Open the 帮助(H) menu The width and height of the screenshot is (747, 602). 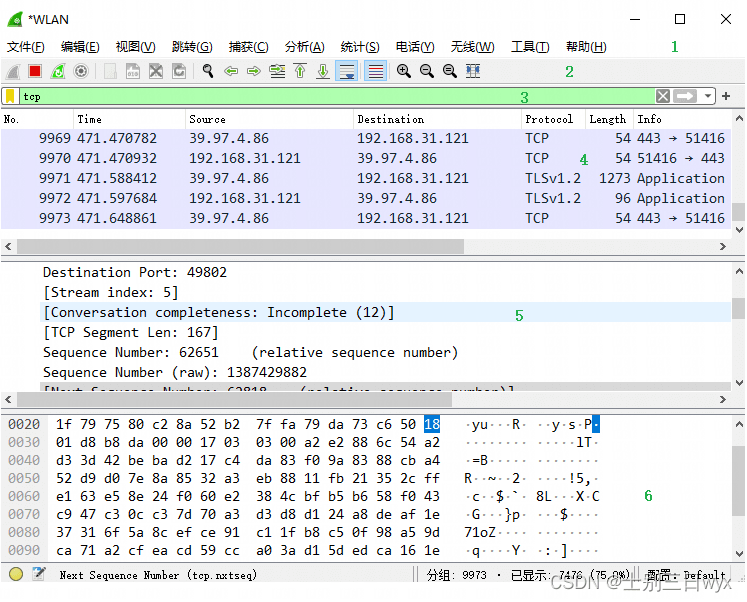click(586, 47)
